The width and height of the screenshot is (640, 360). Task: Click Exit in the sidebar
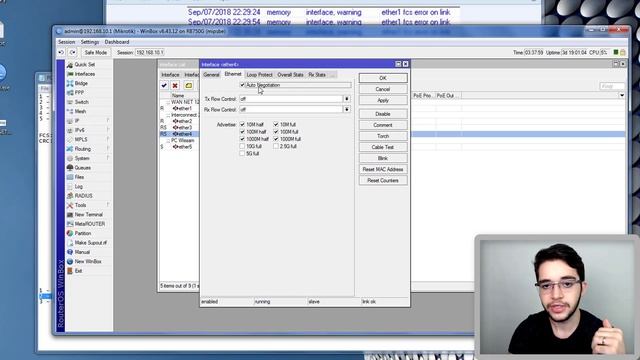pyautogui.click(x=78, y=271)
